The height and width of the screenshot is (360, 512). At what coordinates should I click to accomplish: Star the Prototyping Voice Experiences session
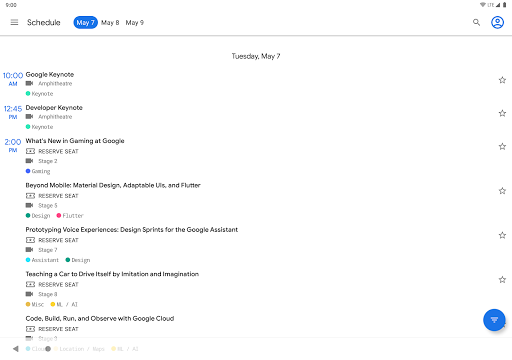502,235
